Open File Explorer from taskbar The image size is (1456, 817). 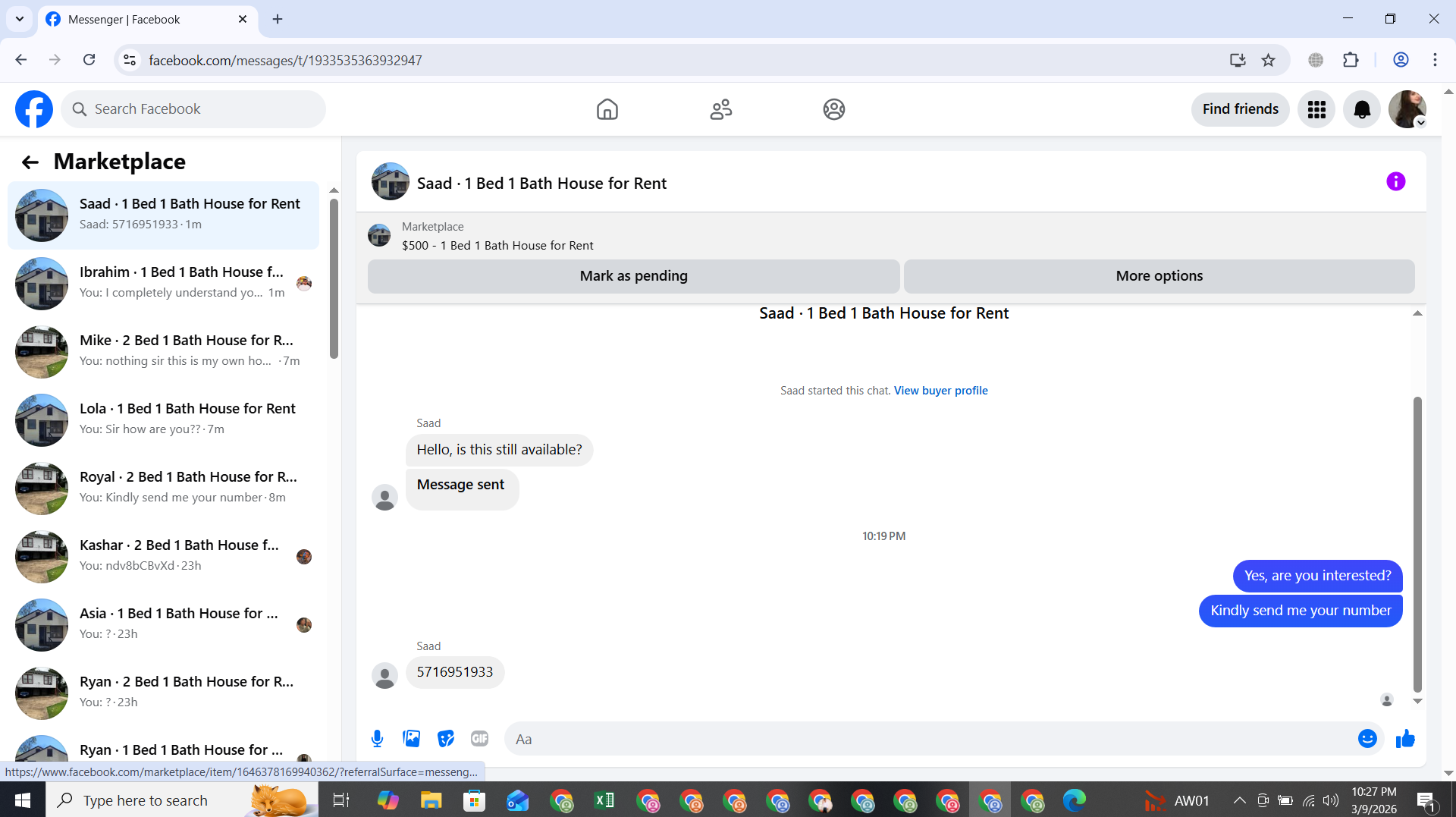431,800
